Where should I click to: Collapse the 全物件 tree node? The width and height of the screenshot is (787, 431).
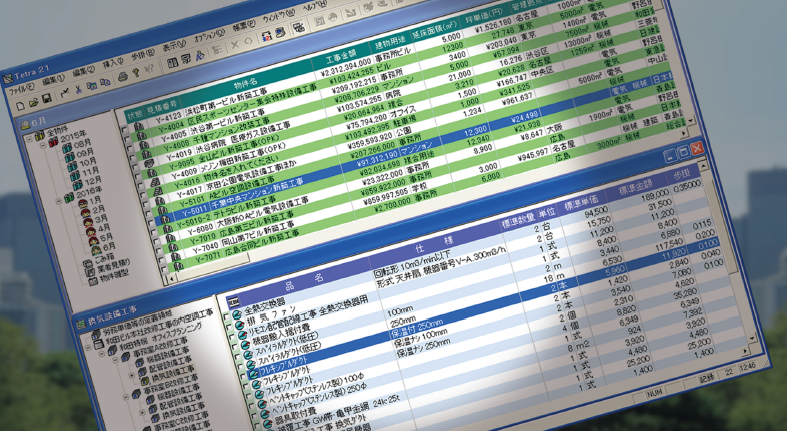coord(30,137)
